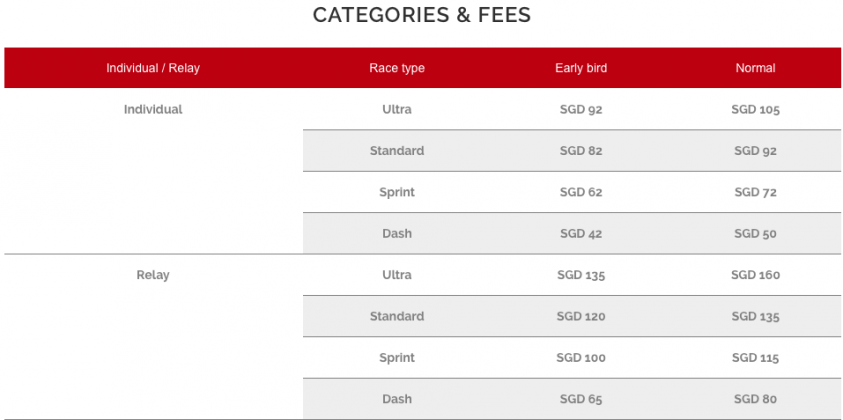The height and width of the screenshot is (420, 843).
Task: Click the CATEGORIES & FEES heading
Action: pos(421,15)
